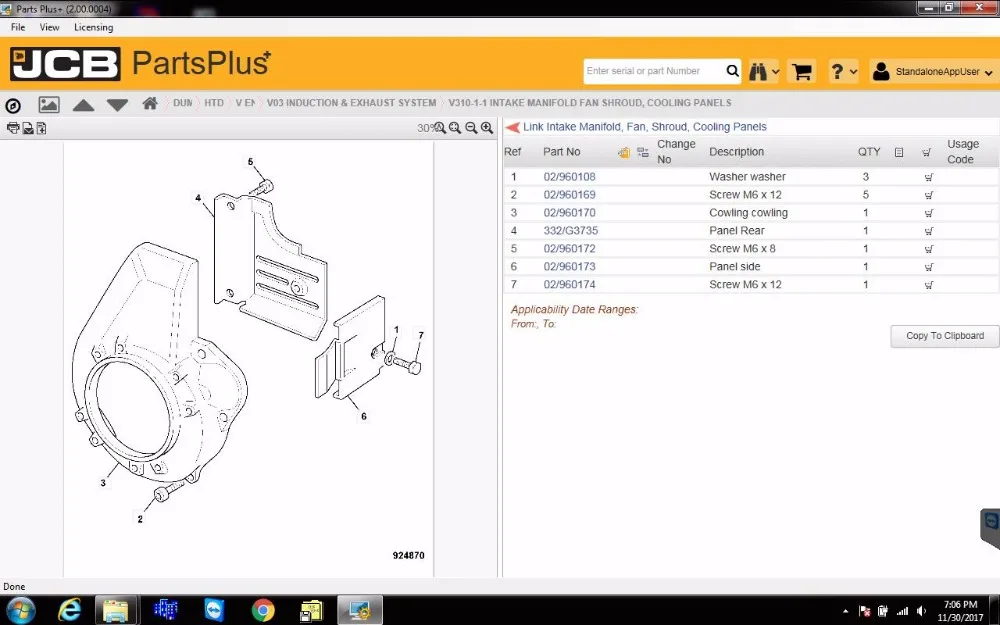Add part 02/960169 to cart
Viewport: 1000px width, 625px height.
tap(929, 195)
